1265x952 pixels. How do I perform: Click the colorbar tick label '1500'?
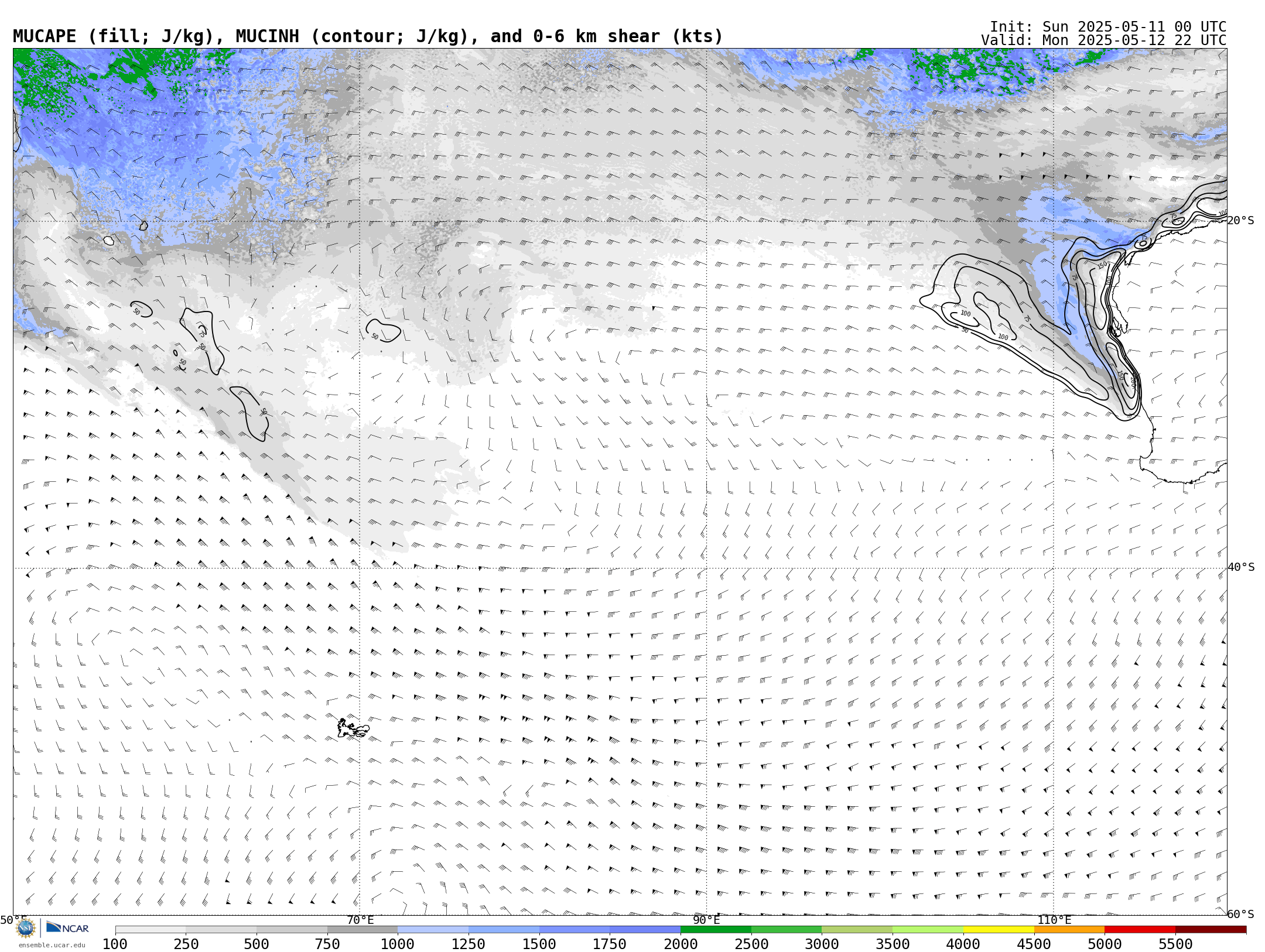coord(539,944)
